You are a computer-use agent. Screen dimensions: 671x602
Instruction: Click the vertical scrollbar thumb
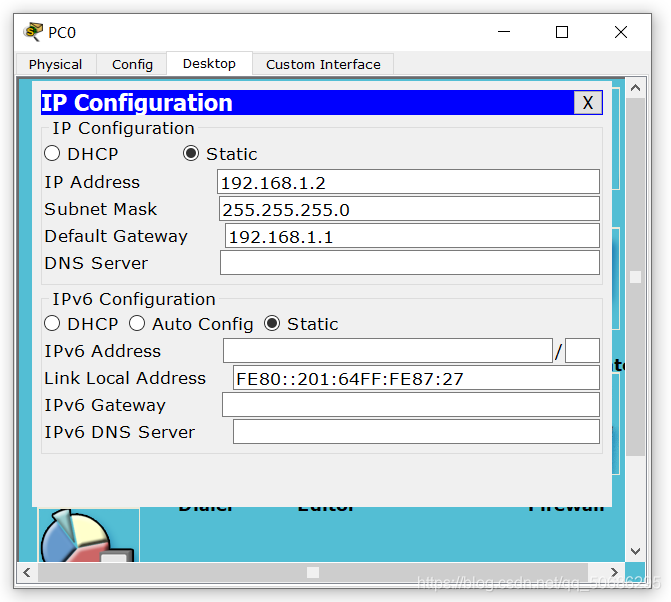(635, 277)
